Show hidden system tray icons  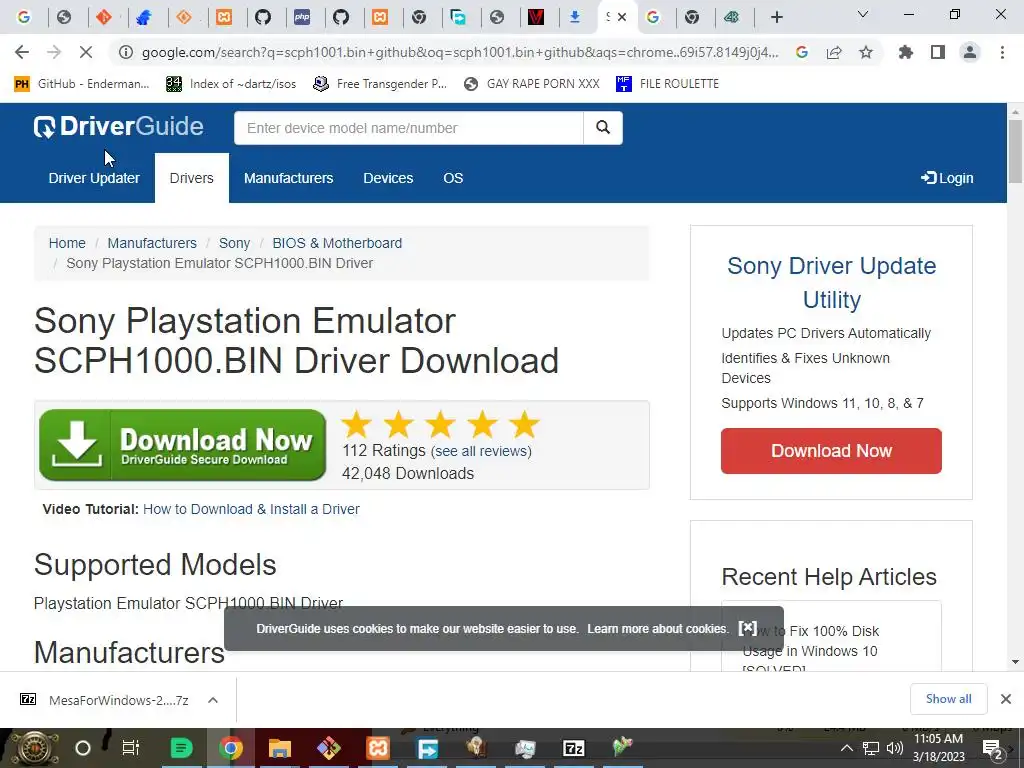[x=846, y=748]
